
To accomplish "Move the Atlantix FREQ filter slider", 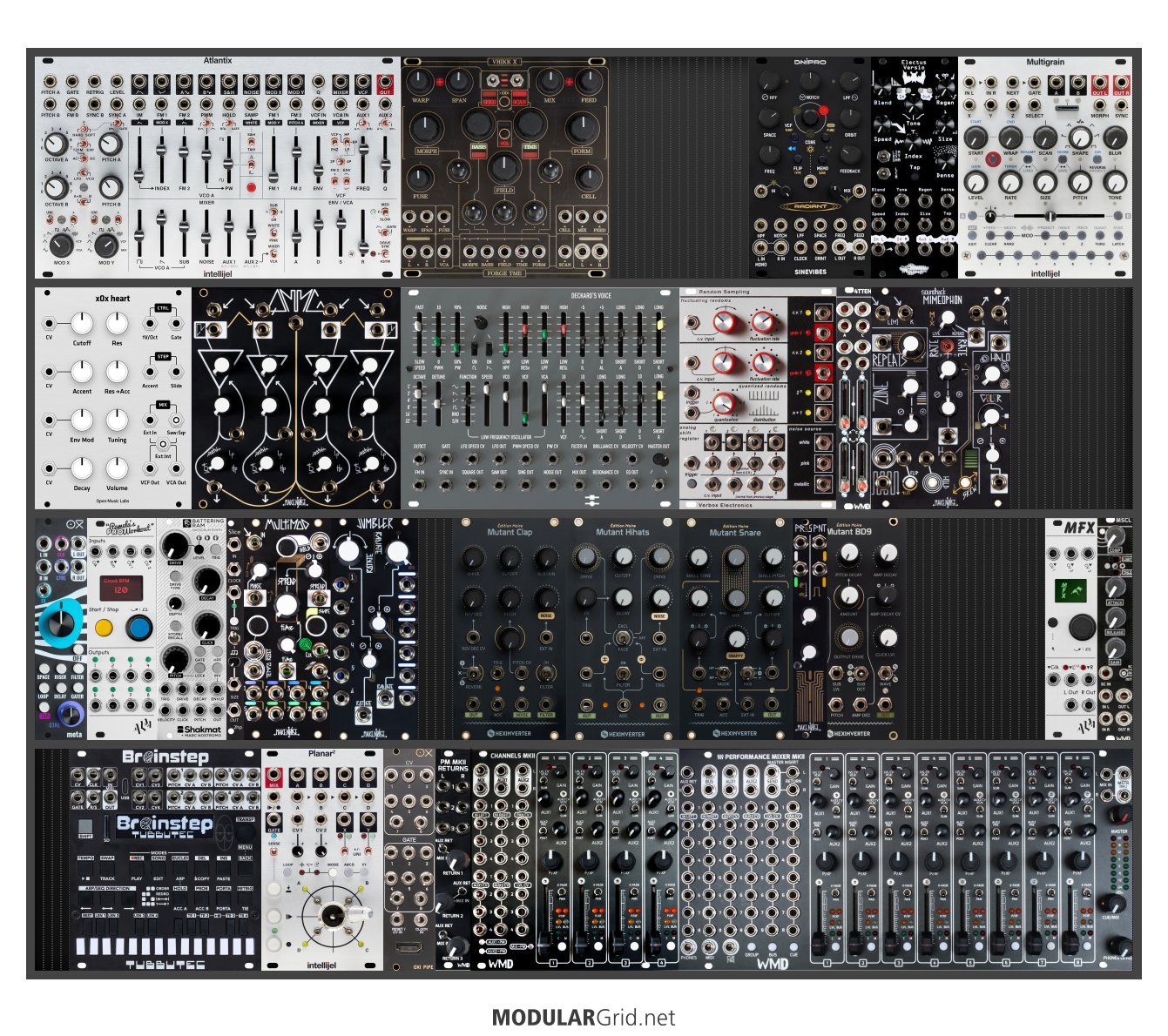I will point(363,159).
